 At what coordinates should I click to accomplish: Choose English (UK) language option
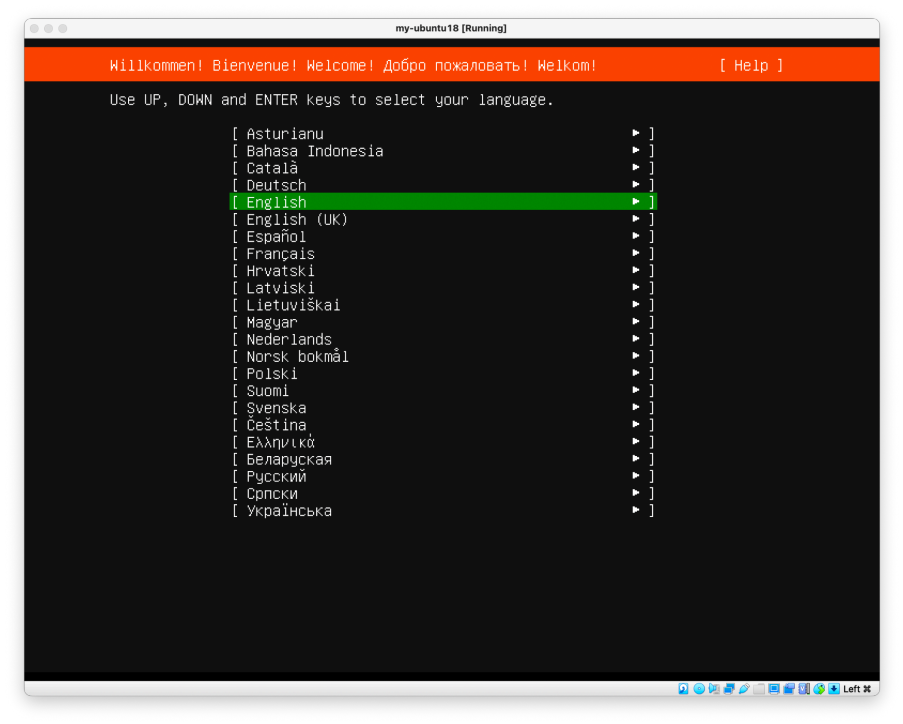(x=443, y=219)
